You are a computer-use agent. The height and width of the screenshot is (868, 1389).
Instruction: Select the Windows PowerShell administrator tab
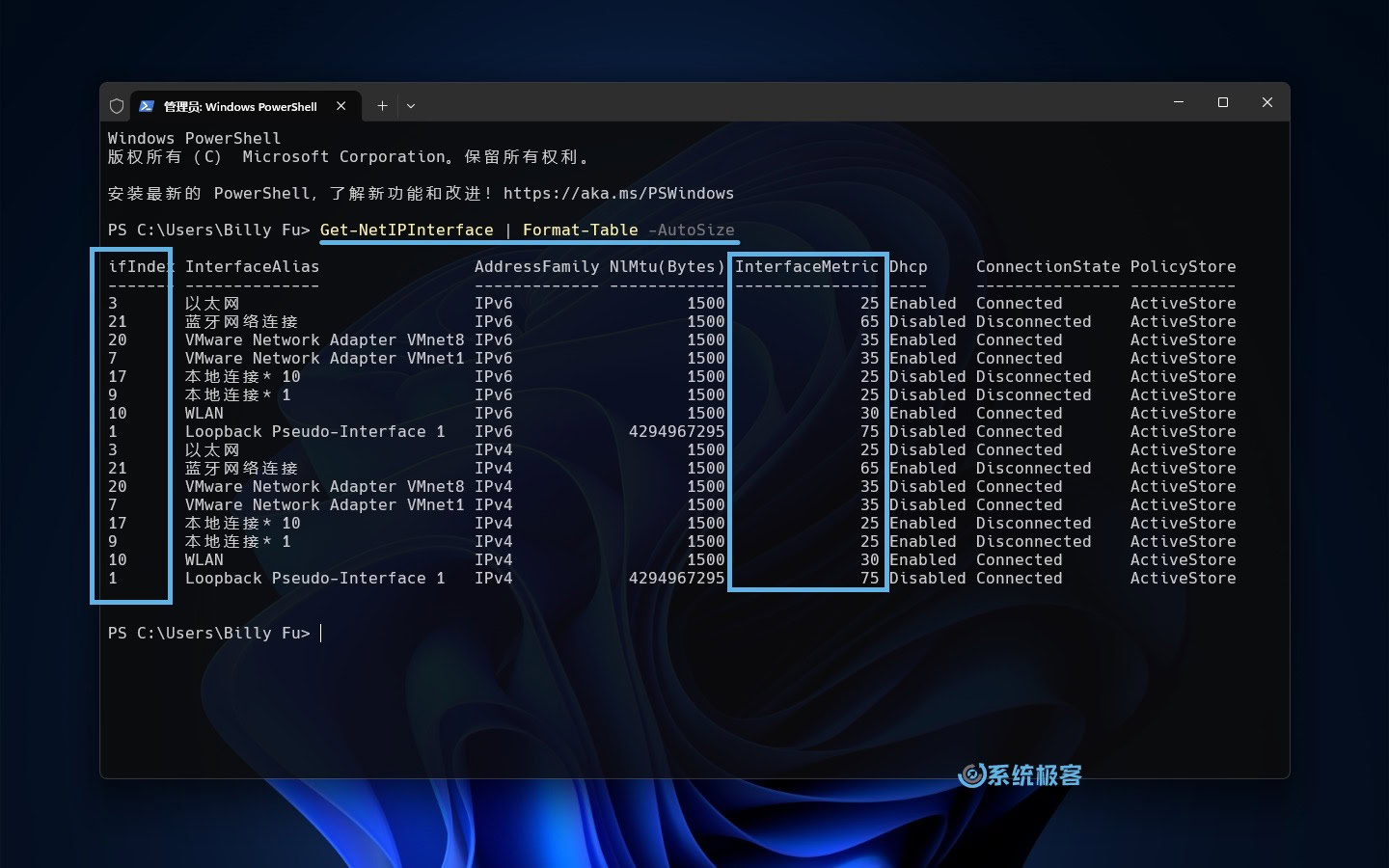(245, 106)
